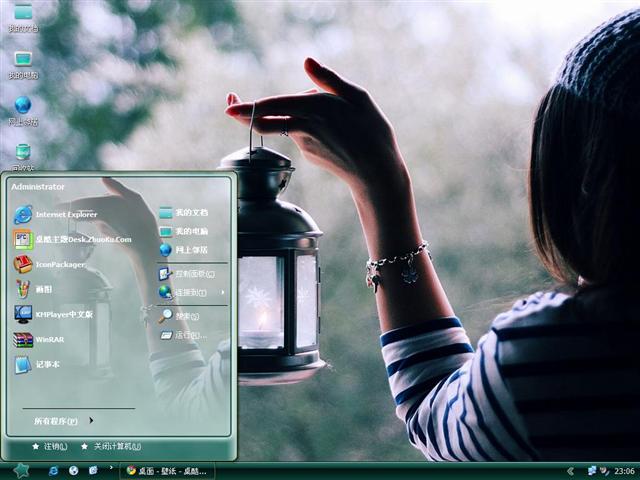Open 网上邻居 icon on the desktop

point(22,108)
